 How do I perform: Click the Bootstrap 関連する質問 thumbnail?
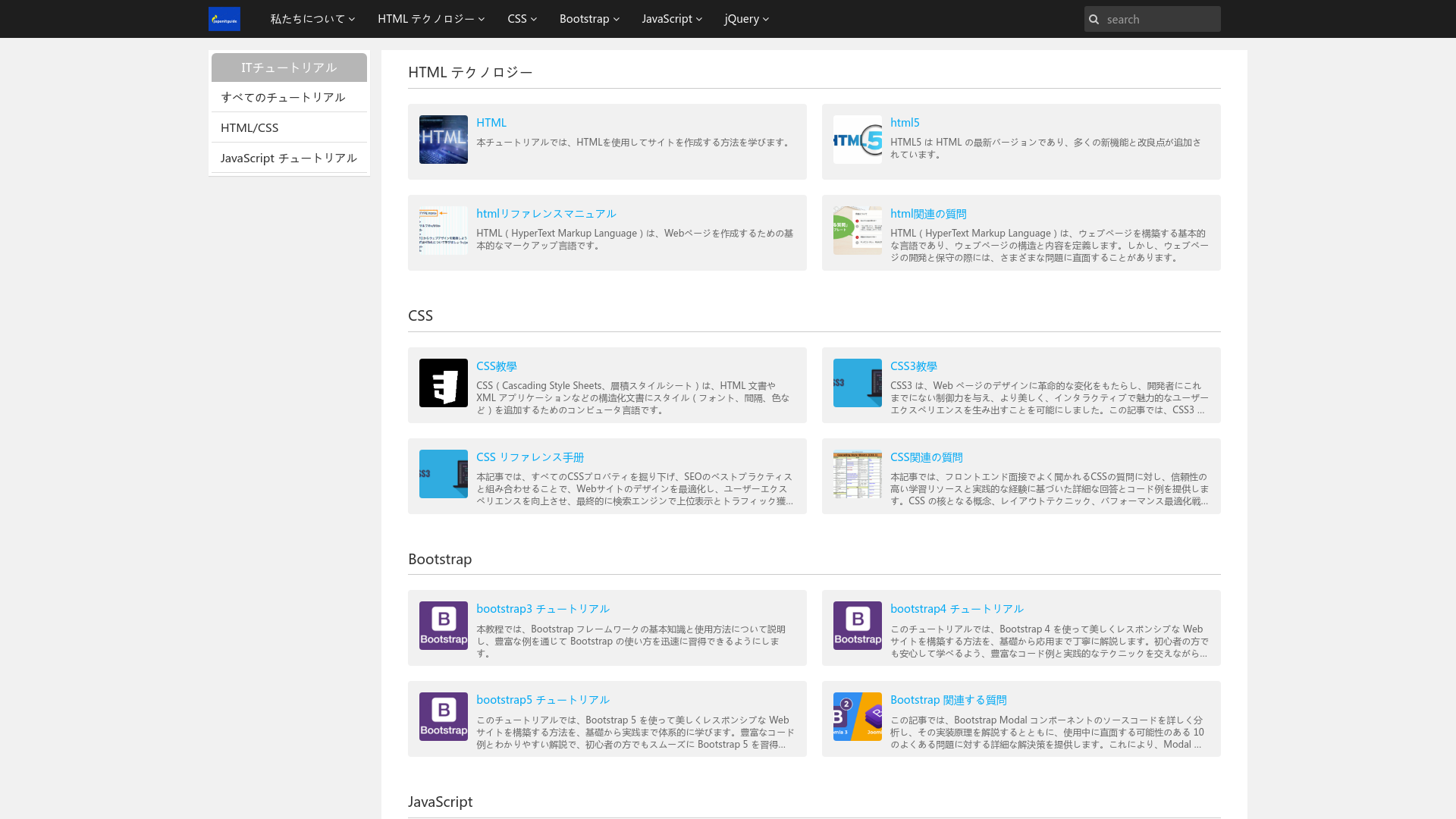coord(858,717)
